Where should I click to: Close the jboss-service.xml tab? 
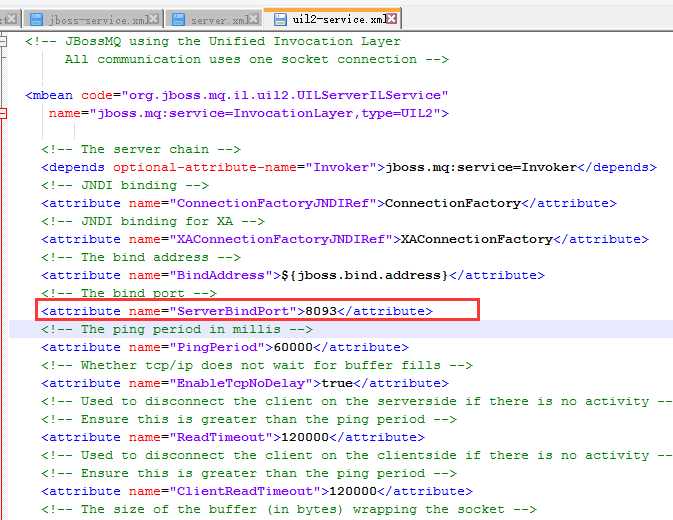pos(153,19)
